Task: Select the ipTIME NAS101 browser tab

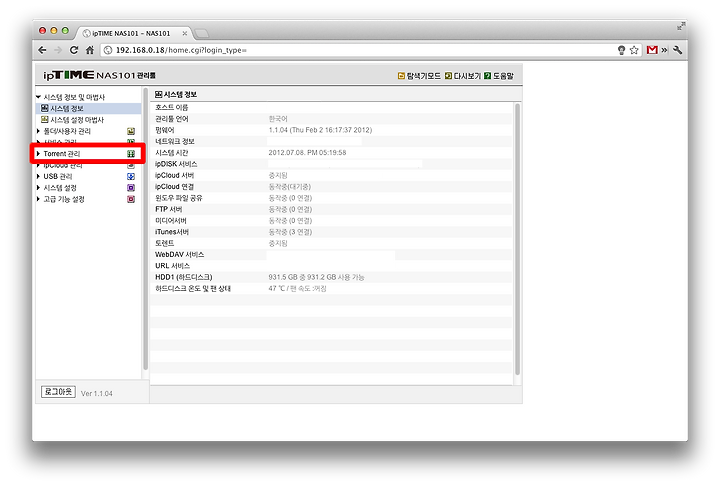Action: point(131,34)
